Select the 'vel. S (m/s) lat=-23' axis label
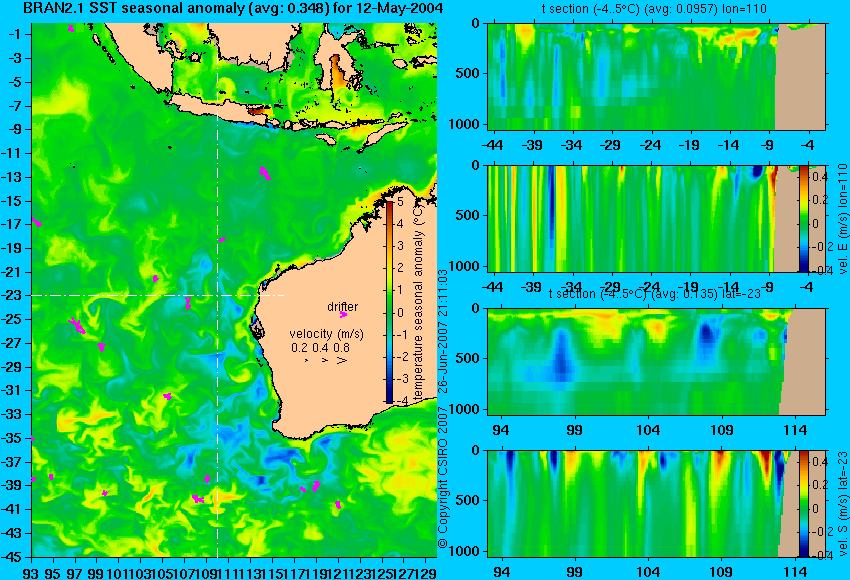Screen dimensions: 850x580 (x=842, y=504)
